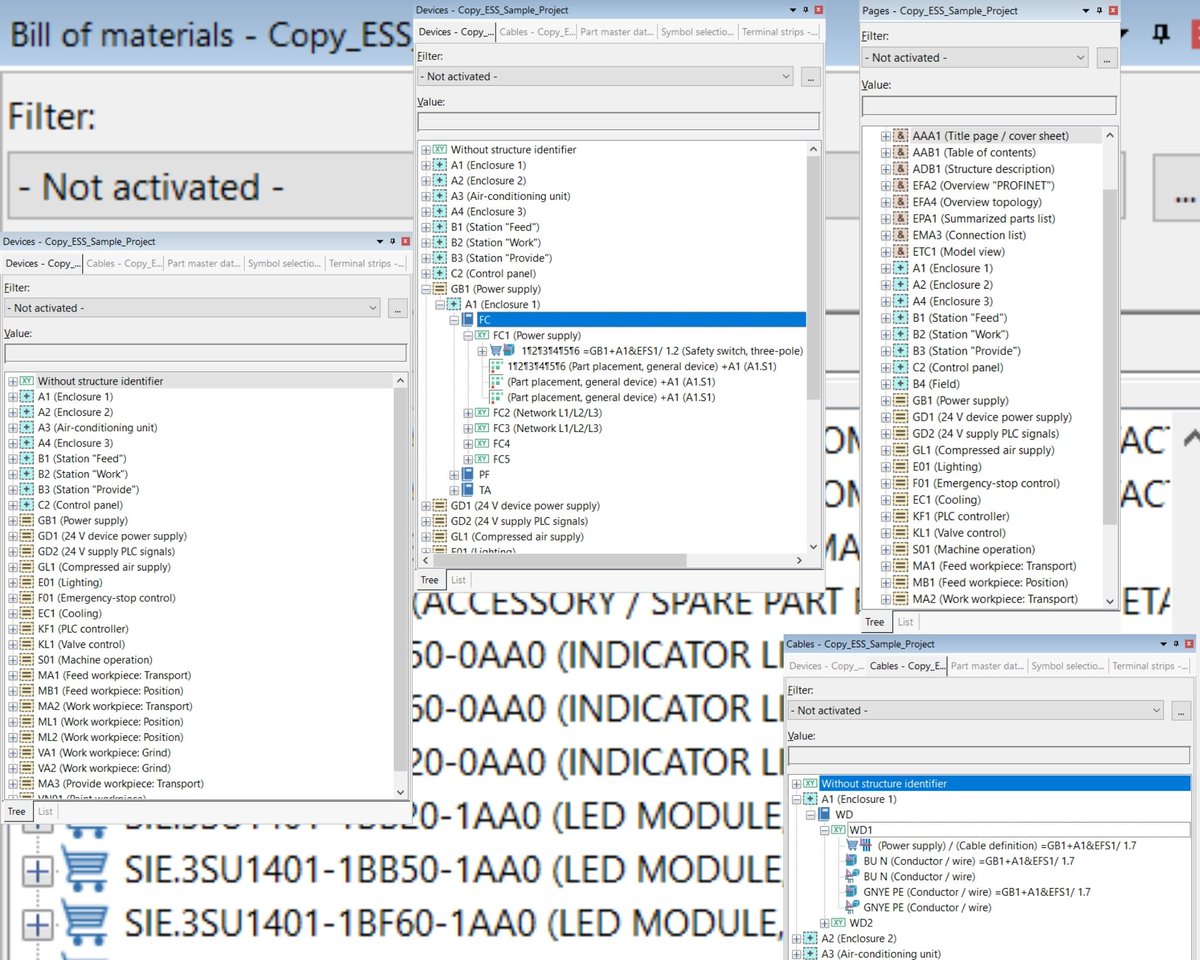Click GL1 Compressed air supply icon in left Devices window
This screenshot has width=1200, height=960.
pyautogui.click(x=27, y=567)
